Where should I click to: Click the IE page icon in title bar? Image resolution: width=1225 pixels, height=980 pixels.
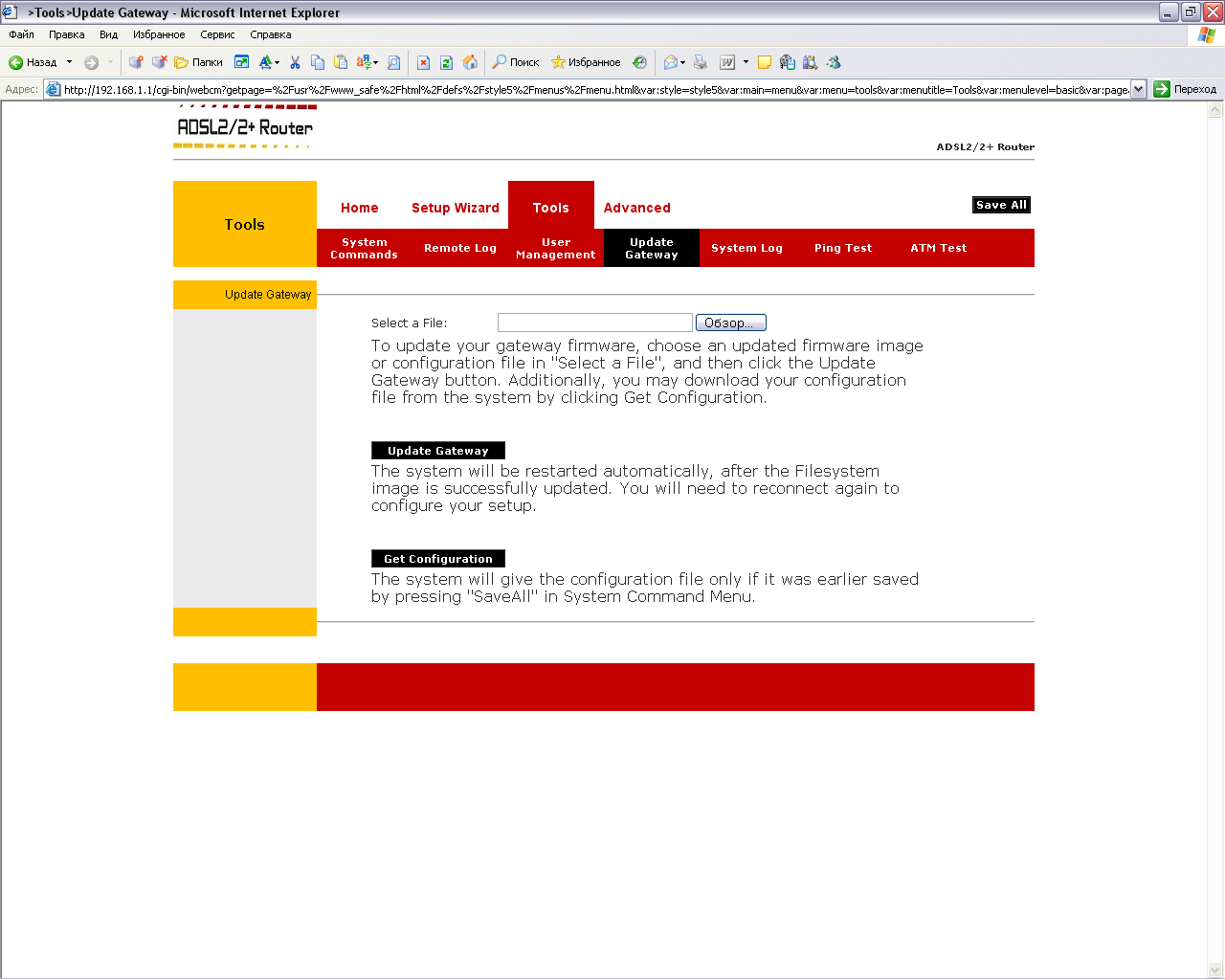[x=10, y=11]
